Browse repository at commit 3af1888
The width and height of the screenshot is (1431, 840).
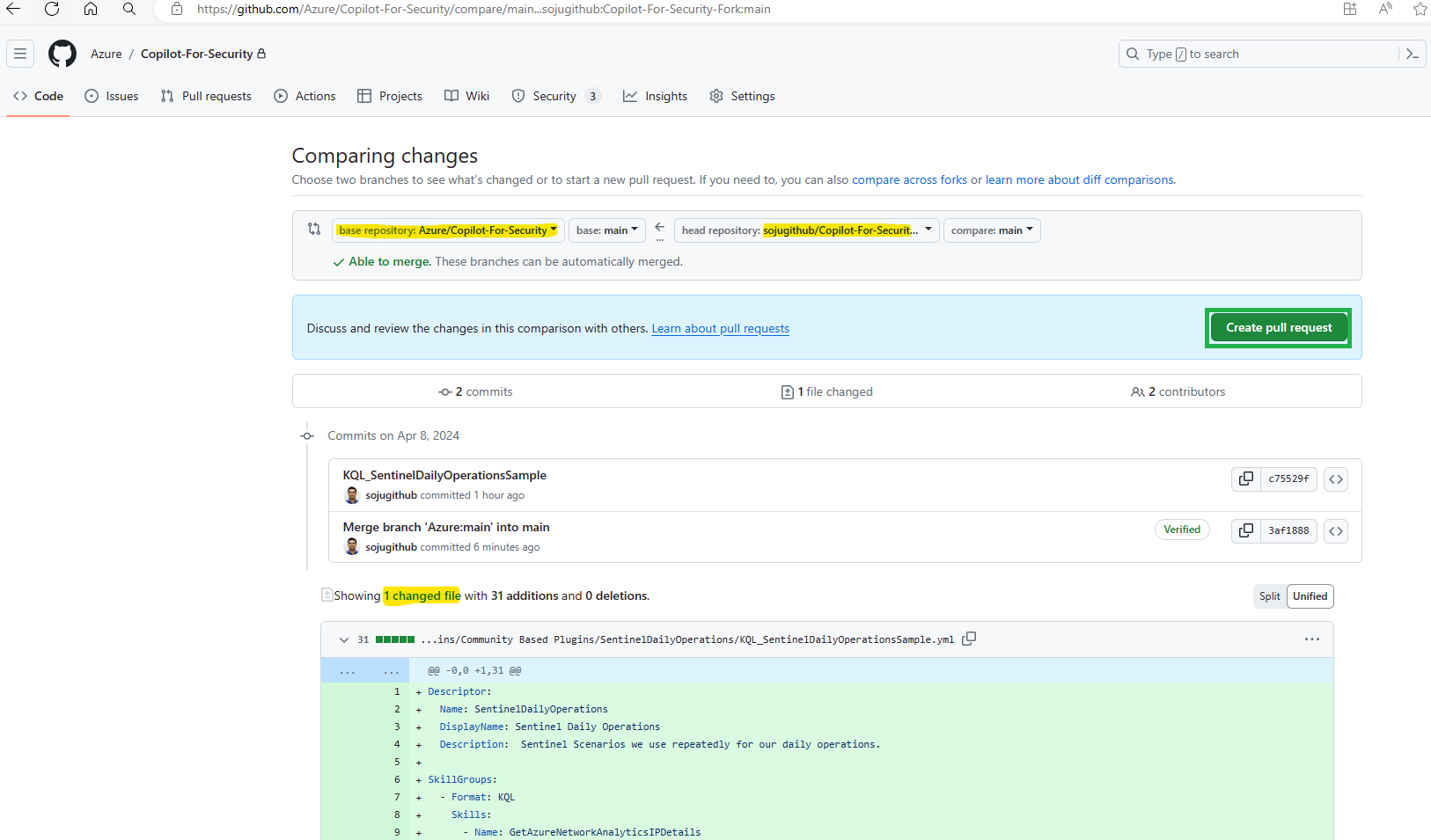pyautogui.click(x=1336, y=530)
